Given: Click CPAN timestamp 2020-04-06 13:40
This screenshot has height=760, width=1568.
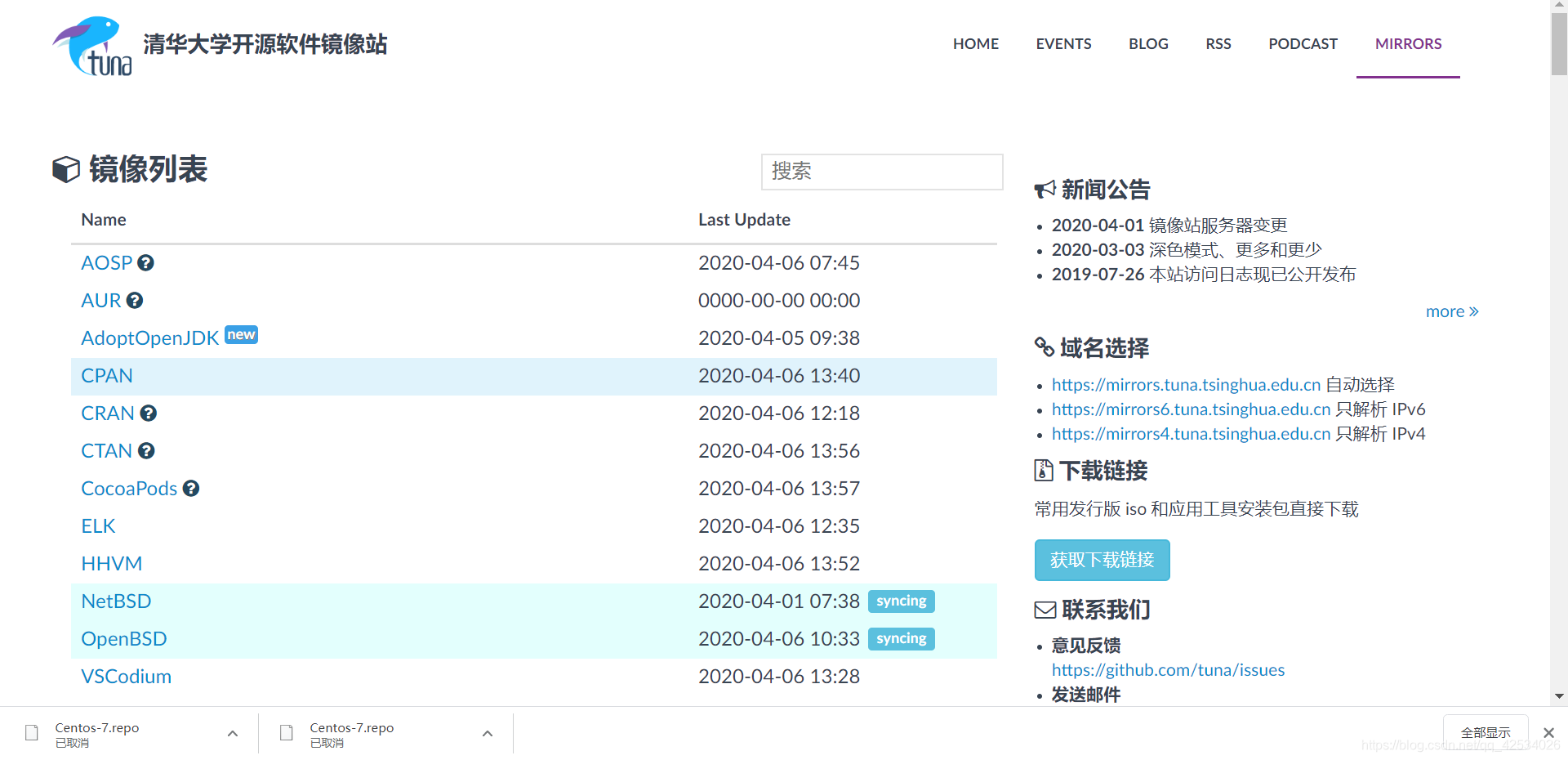Looking at the screenshot, I should 779,376.
